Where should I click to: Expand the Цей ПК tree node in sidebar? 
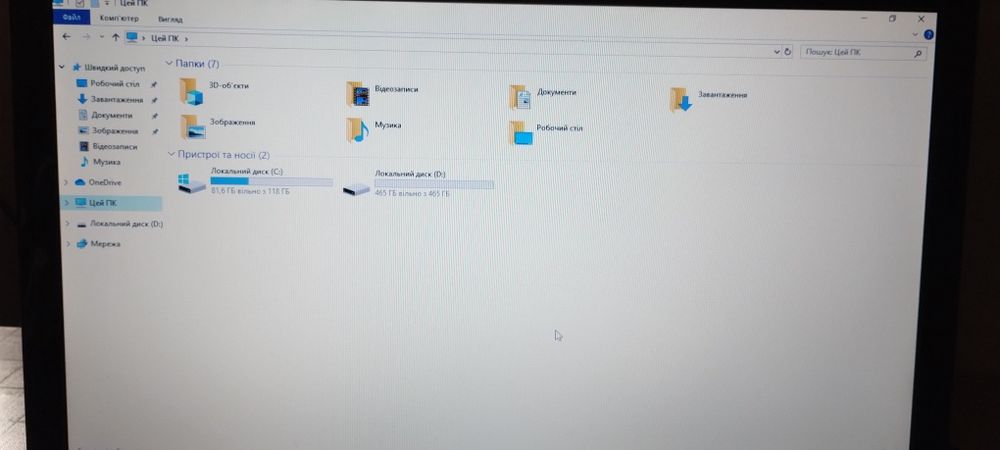66,203
